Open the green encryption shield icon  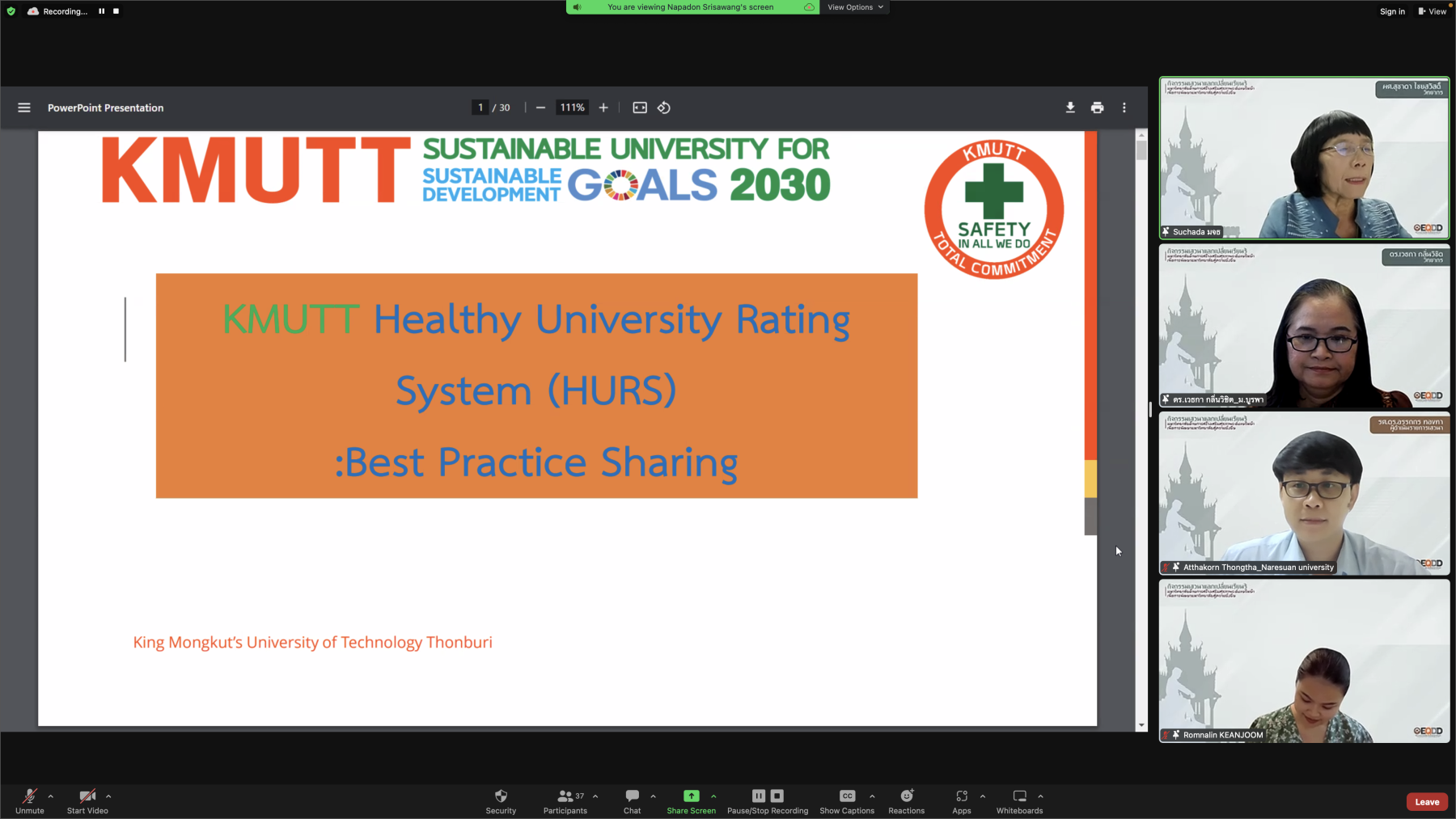(x=11, y=11)
